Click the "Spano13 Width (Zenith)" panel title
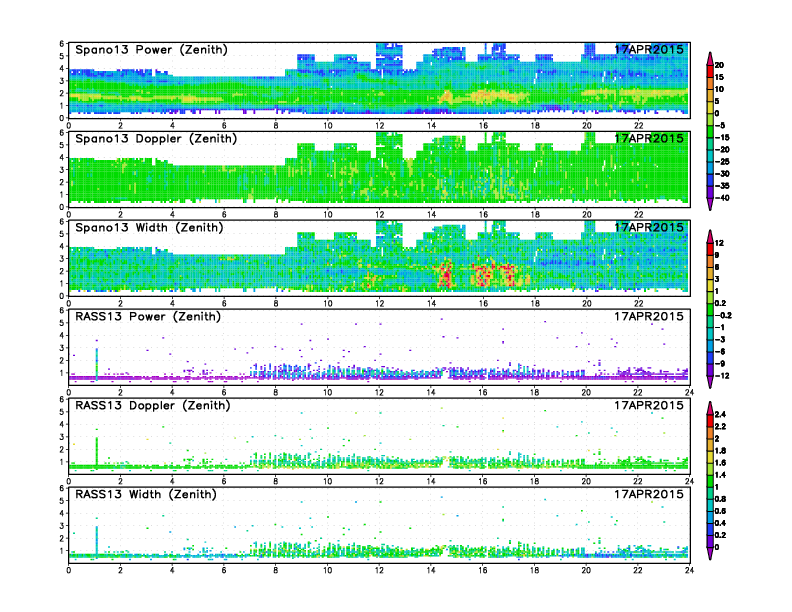Screen dimensions: 792x612 [x=149, y=228]
